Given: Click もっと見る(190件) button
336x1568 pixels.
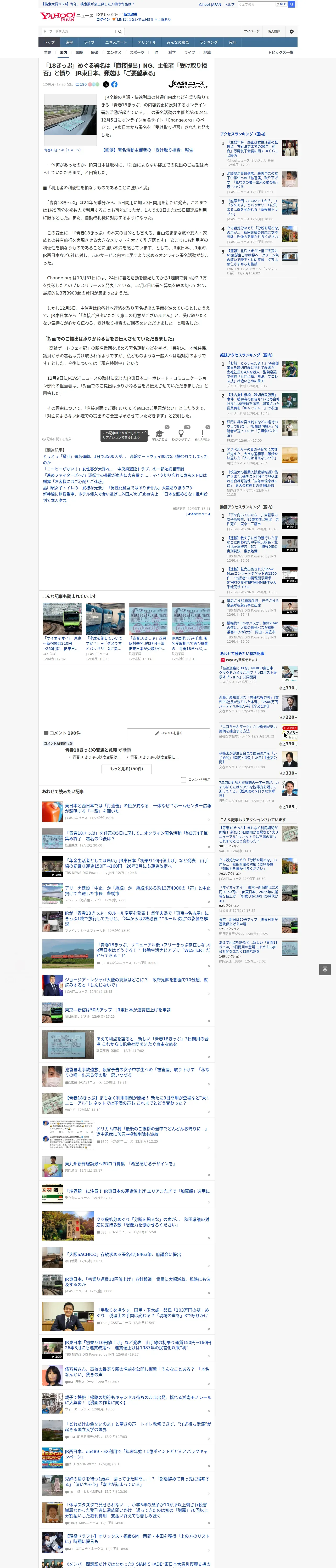Looking at the screenshot, I should point(127,769).
